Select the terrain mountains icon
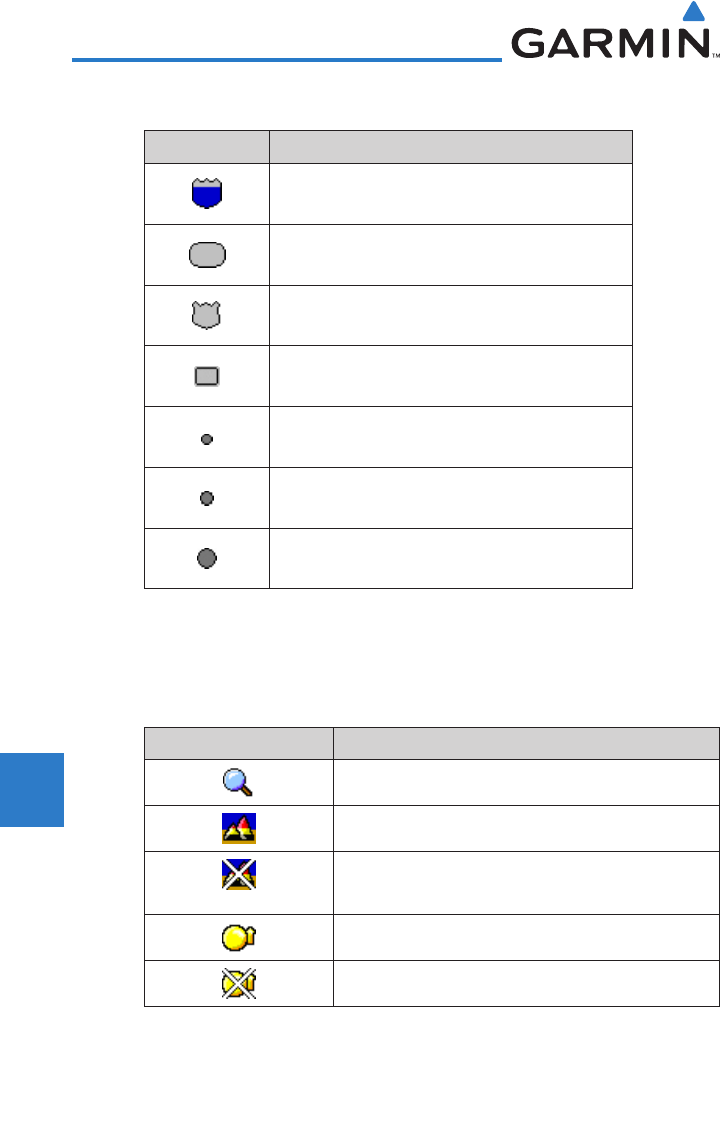This screenshot has width=720, height=1122. pos(238,828)
